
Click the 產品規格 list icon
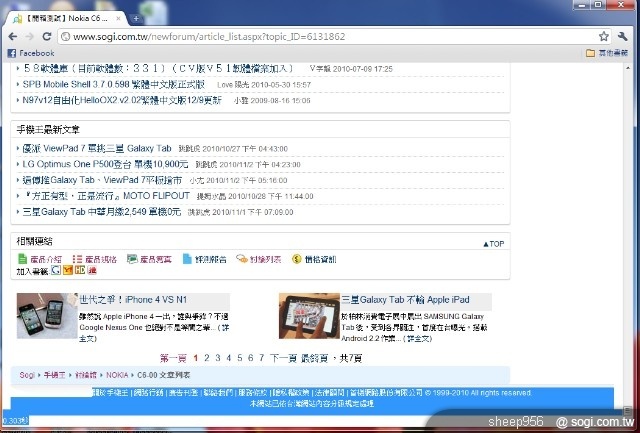tap(78, 259)
